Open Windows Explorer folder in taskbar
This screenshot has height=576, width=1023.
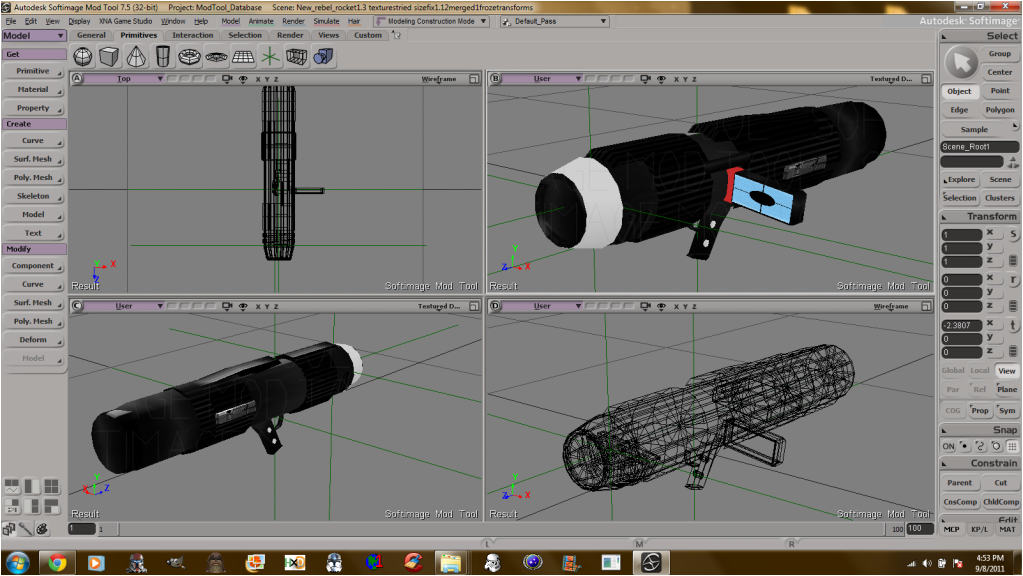tap(450, 562)
